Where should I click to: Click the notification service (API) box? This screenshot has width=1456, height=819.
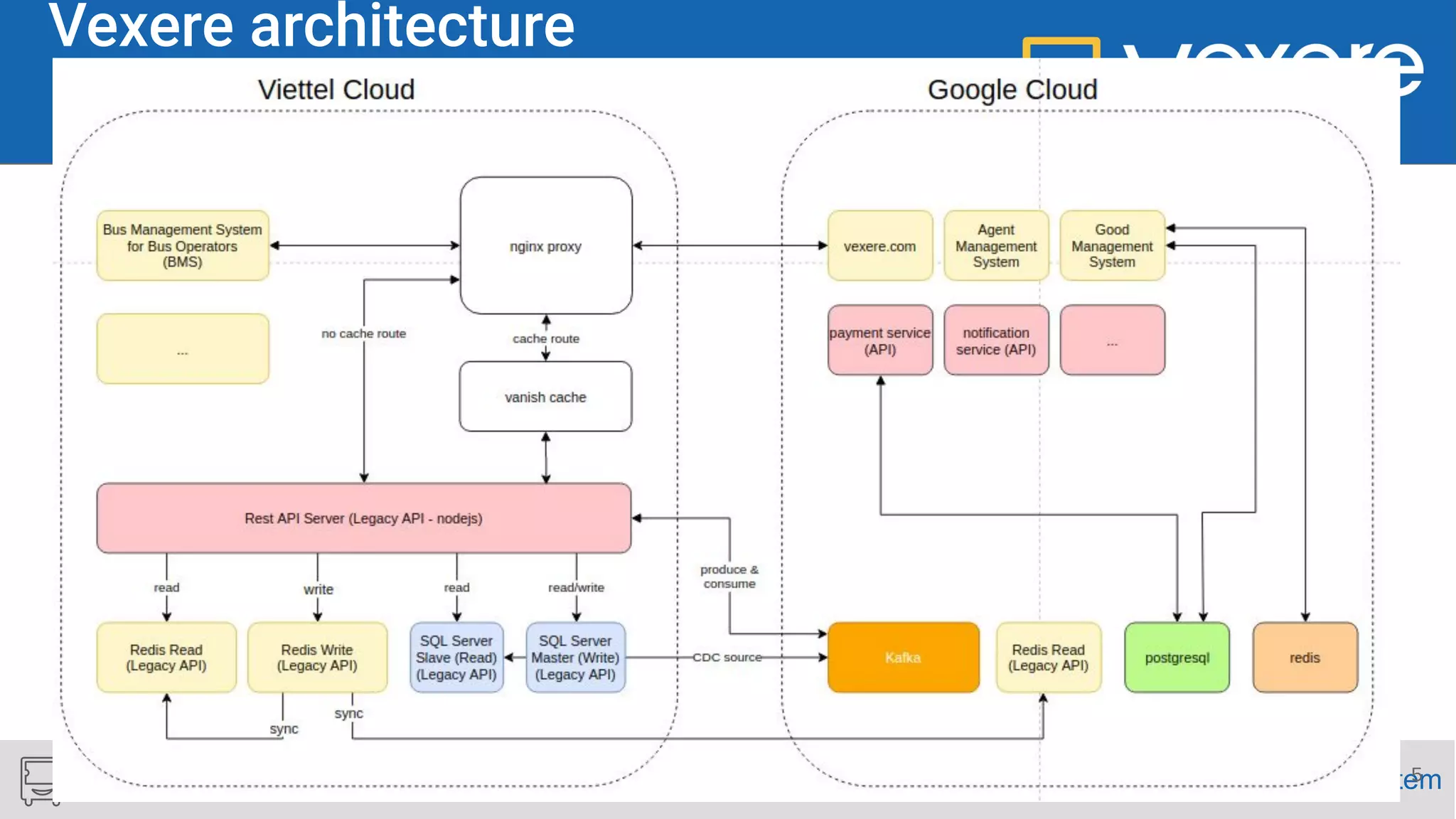point(996,341)
